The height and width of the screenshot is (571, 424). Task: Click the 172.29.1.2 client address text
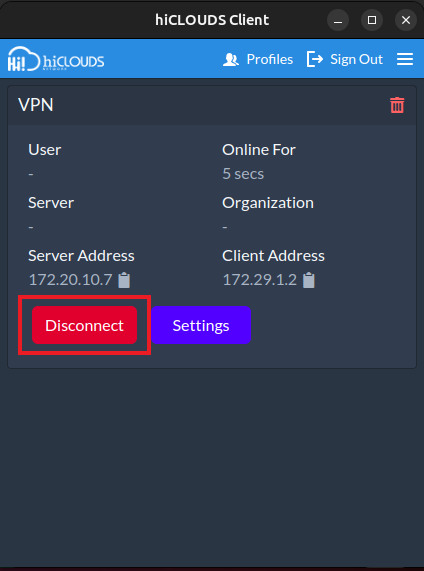(260, 280)
